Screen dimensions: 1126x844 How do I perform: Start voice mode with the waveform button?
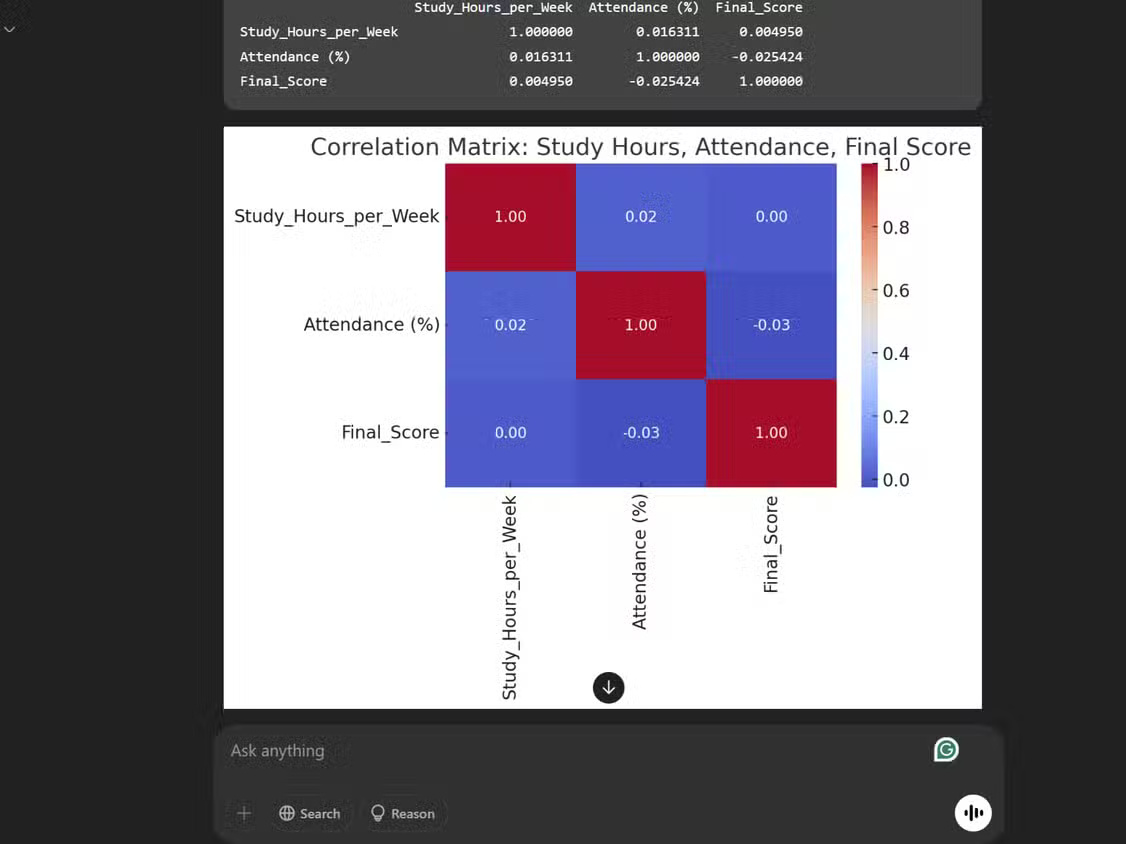(x=973, y=812)
